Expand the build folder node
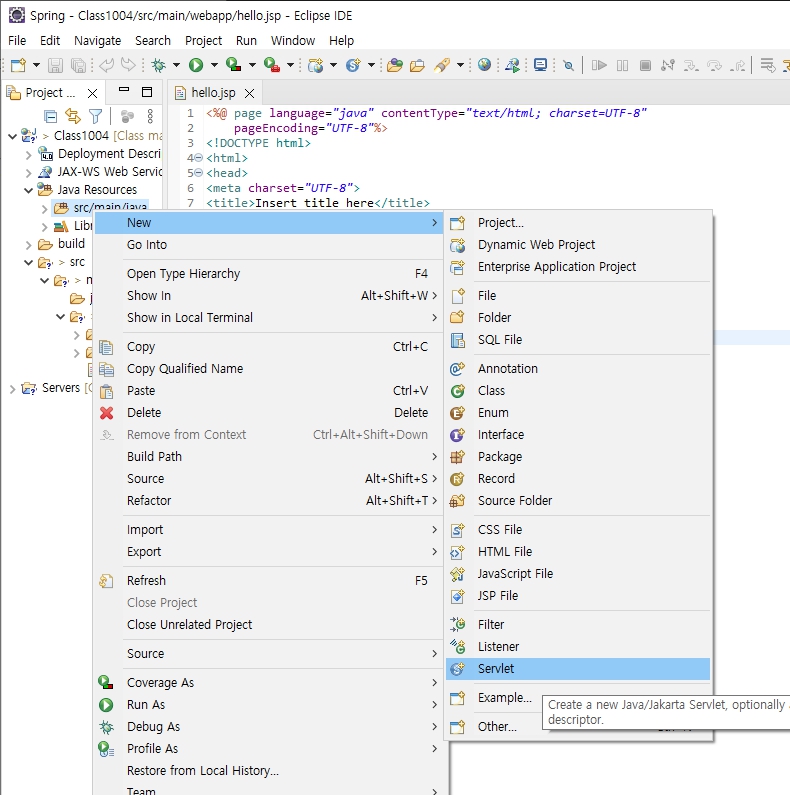The image size is (790, 795). pos(28,244)
